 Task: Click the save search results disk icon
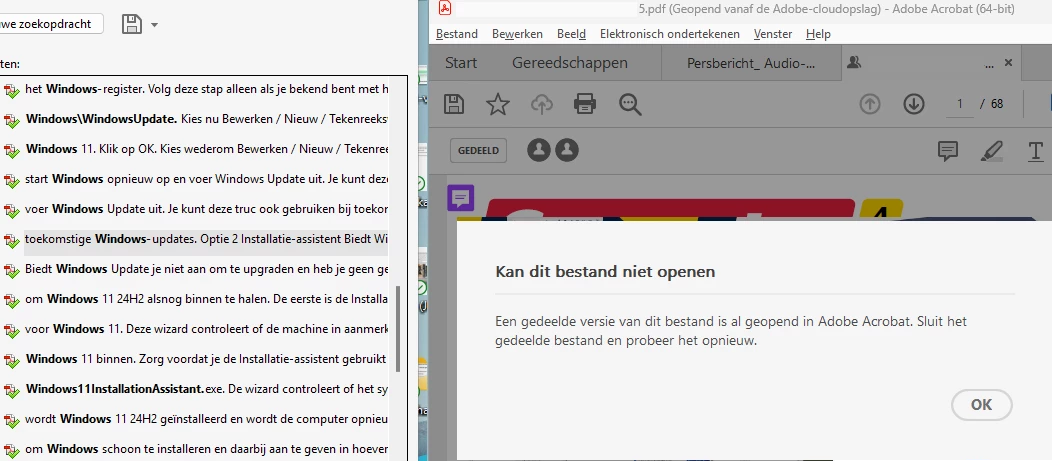click(132, 24)
